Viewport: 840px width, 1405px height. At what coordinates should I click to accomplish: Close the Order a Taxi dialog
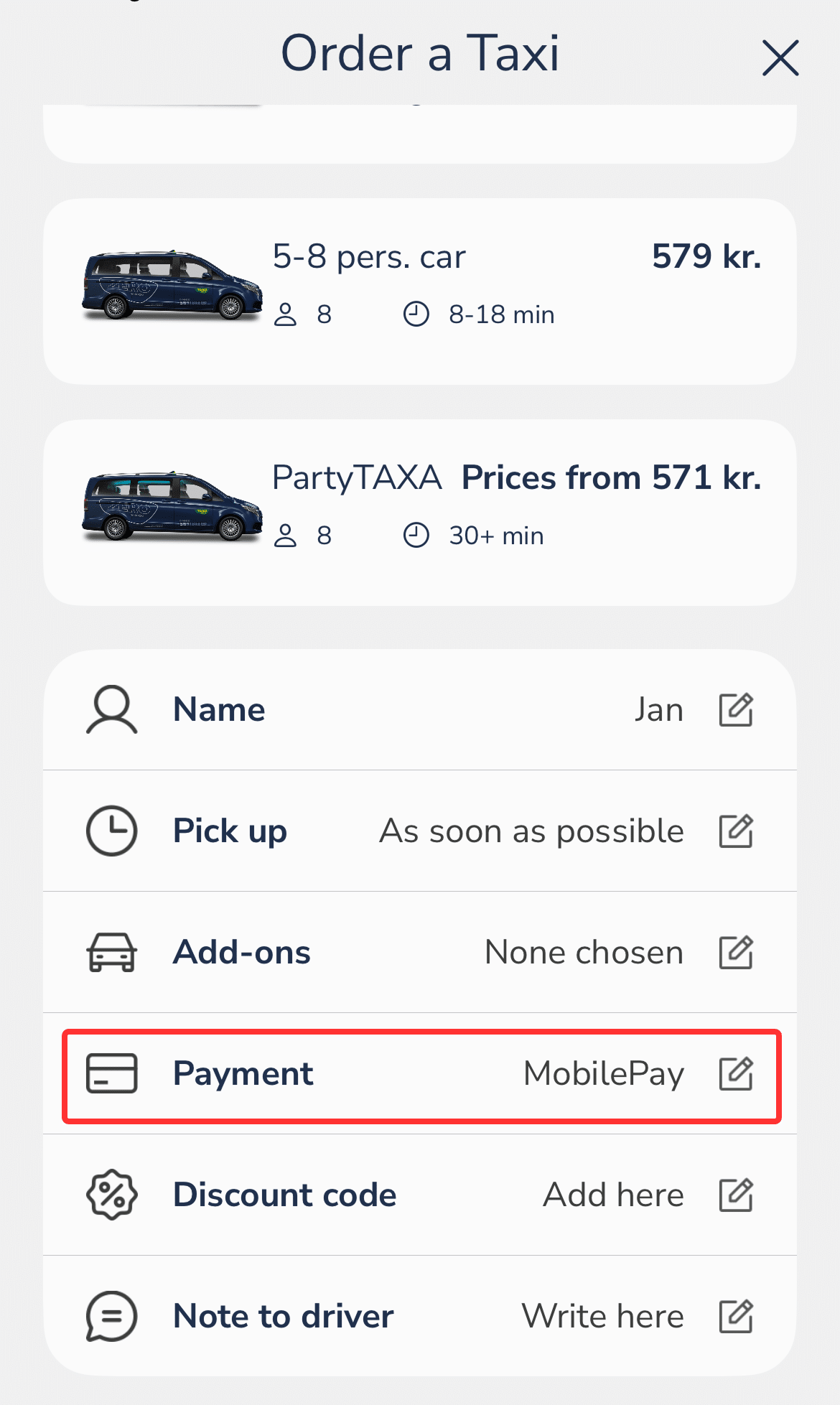click(780, 57)
